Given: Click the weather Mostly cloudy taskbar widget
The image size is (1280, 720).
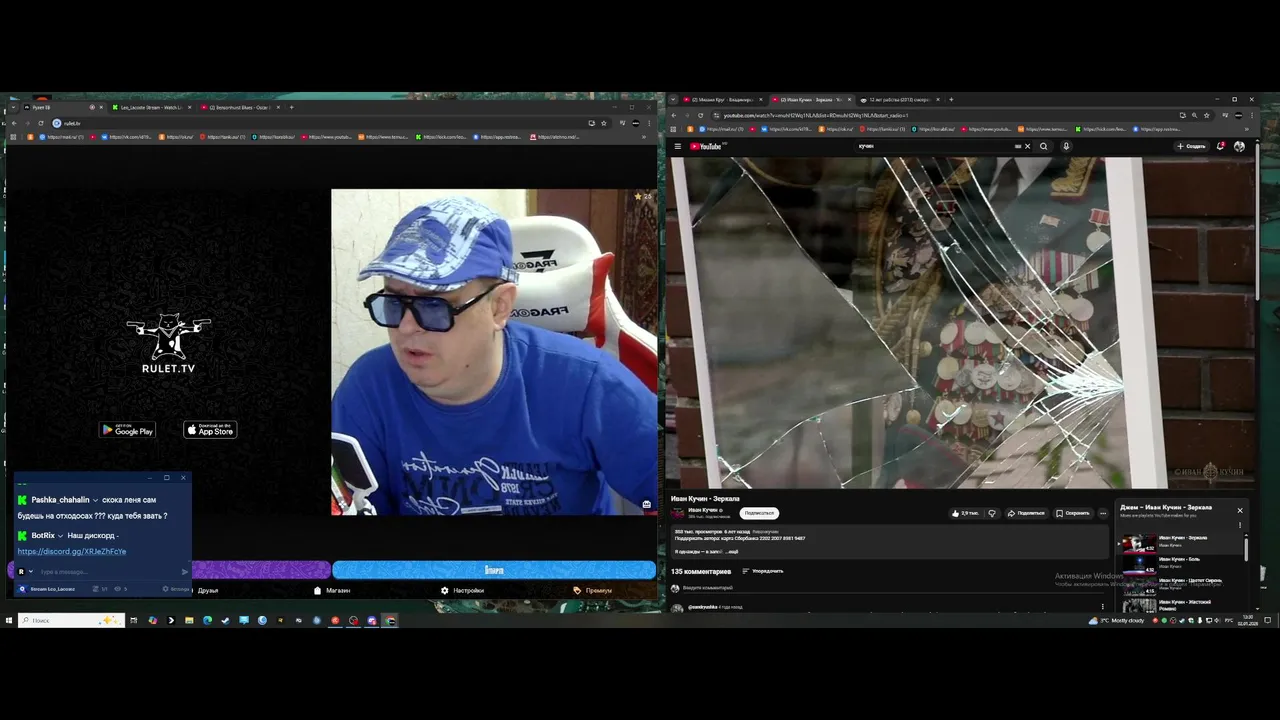Looking at the screenshot, I should (x=1117, y=620).
